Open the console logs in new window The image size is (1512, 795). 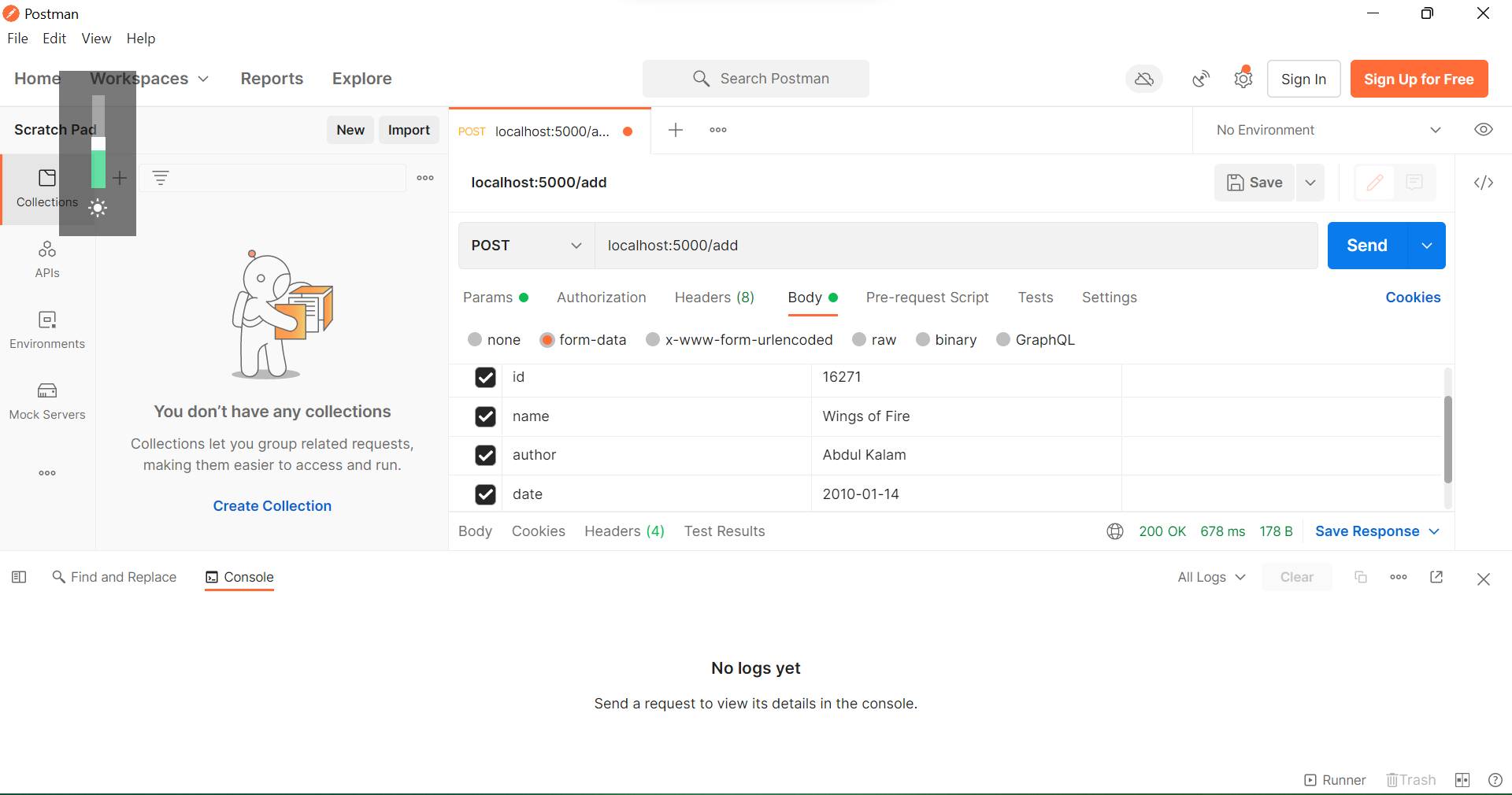tap(1436, 577)
